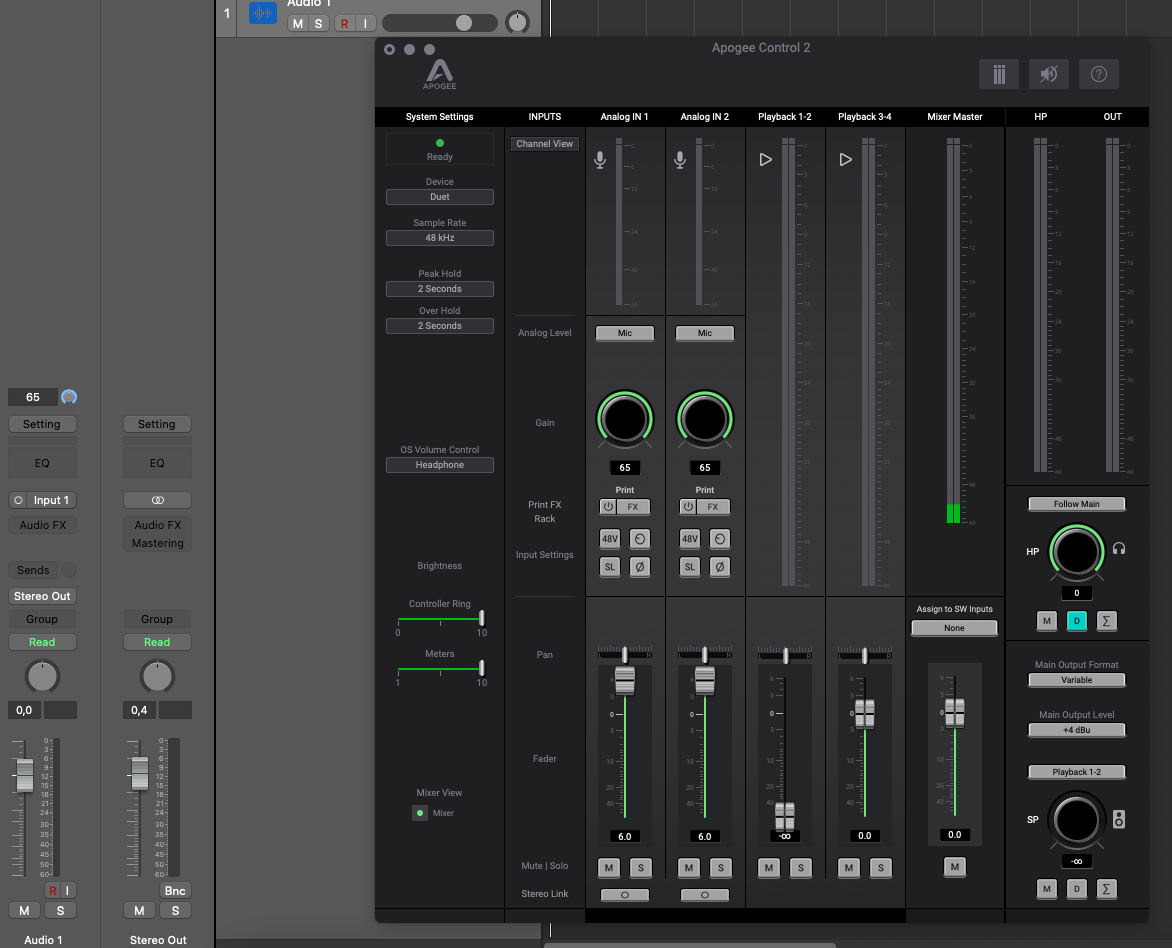Click the speaker icon beside SP knob
Image resolution: width=1172 pixels, height=948 pixels.
coord(1119,819)
